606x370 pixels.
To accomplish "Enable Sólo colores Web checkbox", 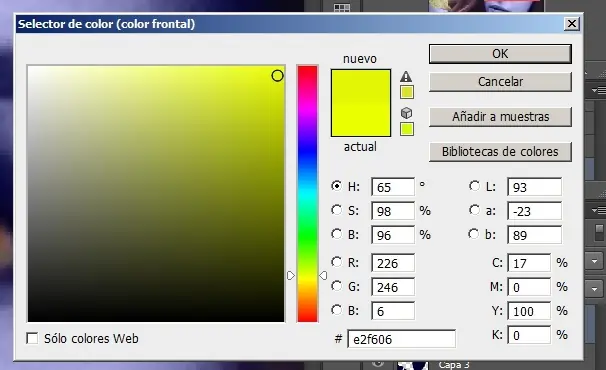I will coord(32,338).
